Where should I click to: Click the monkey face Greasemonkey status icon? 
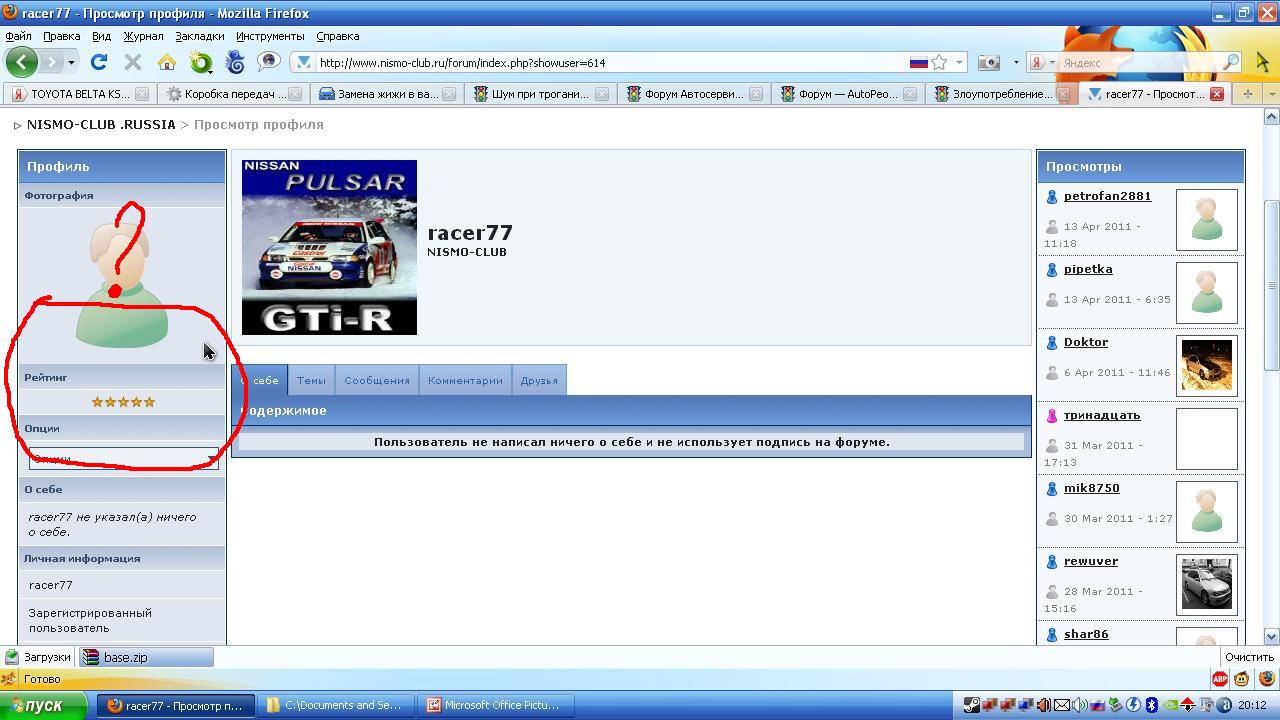1242,679
